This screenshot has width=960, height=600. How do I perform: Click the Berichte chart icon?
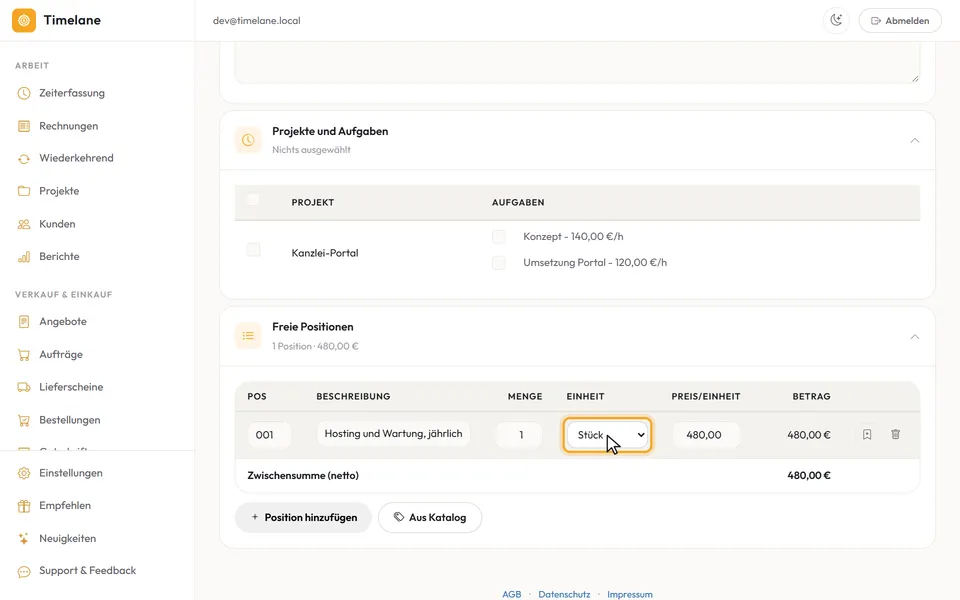click(24, 257)
